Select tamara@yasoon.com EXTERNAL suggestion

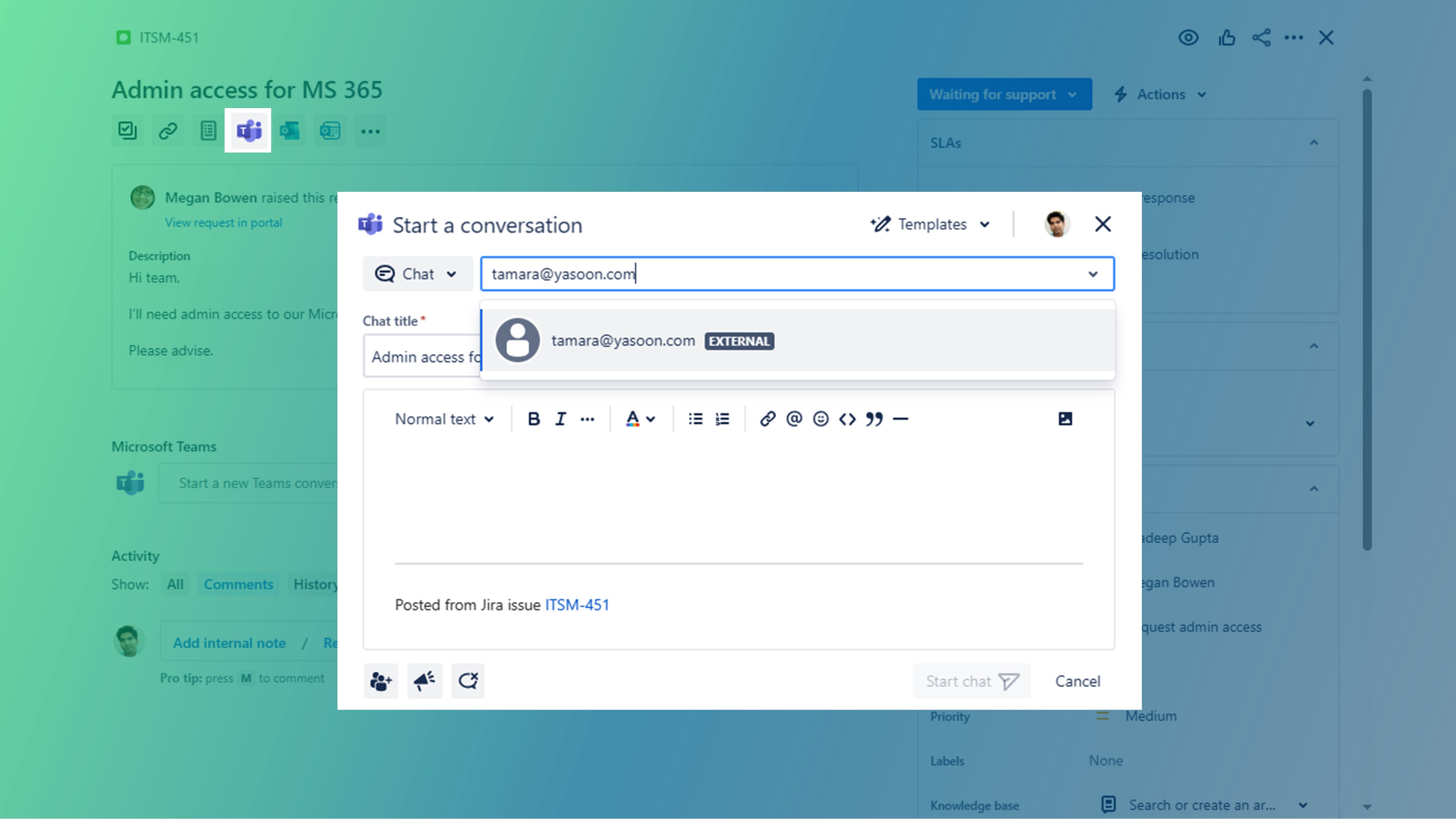[798, 340]
